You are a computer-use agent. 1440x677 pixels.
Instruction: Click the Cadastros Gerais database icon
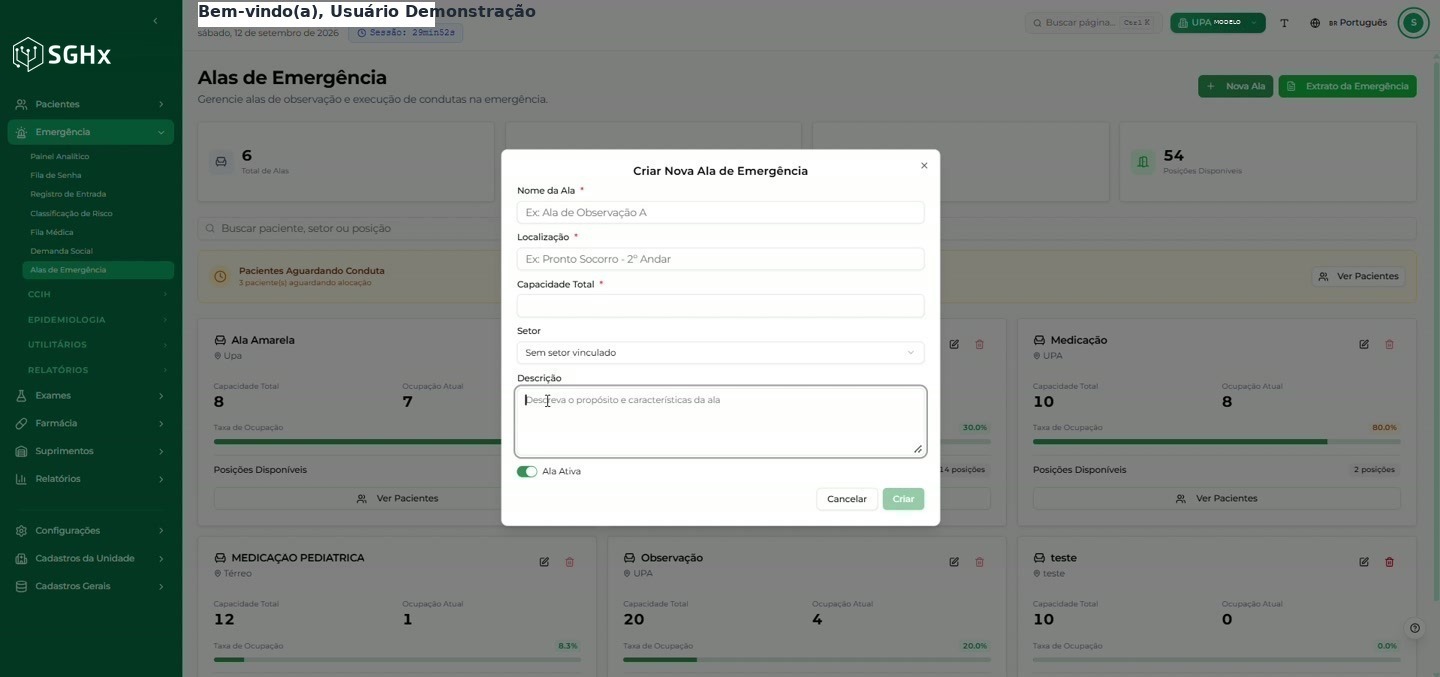tap(21, 586)
